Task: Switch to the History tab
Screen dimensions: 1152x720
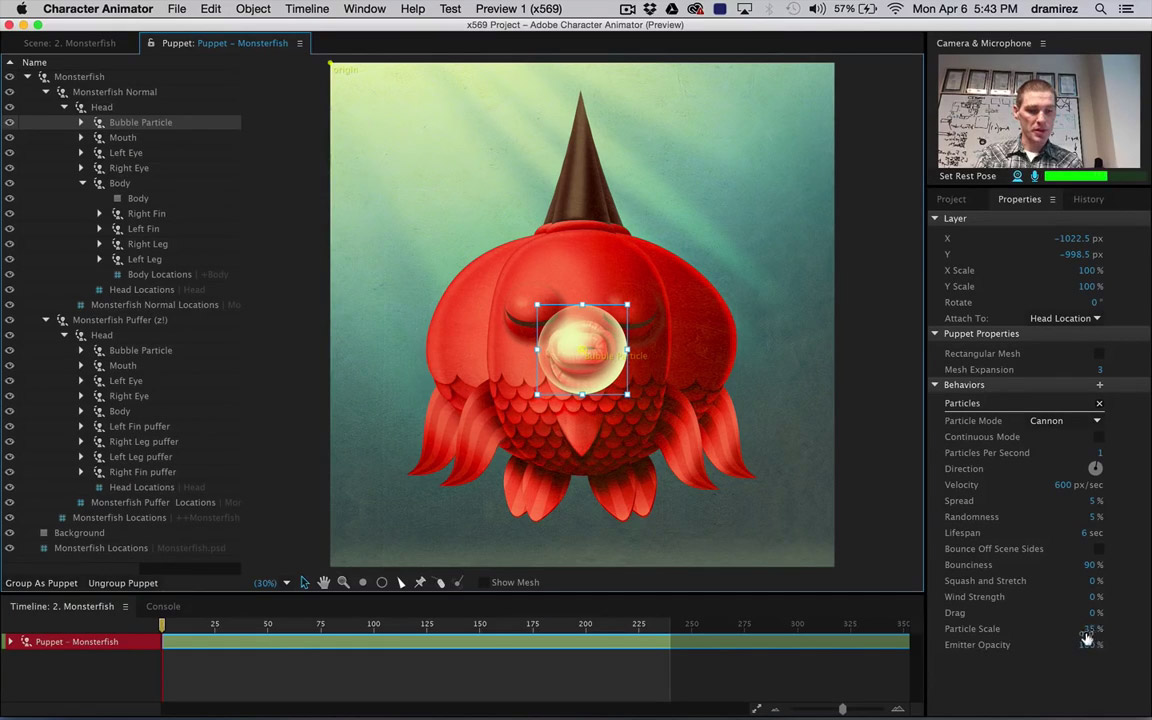Action: pyautogui.click(x=1088, y=199)
